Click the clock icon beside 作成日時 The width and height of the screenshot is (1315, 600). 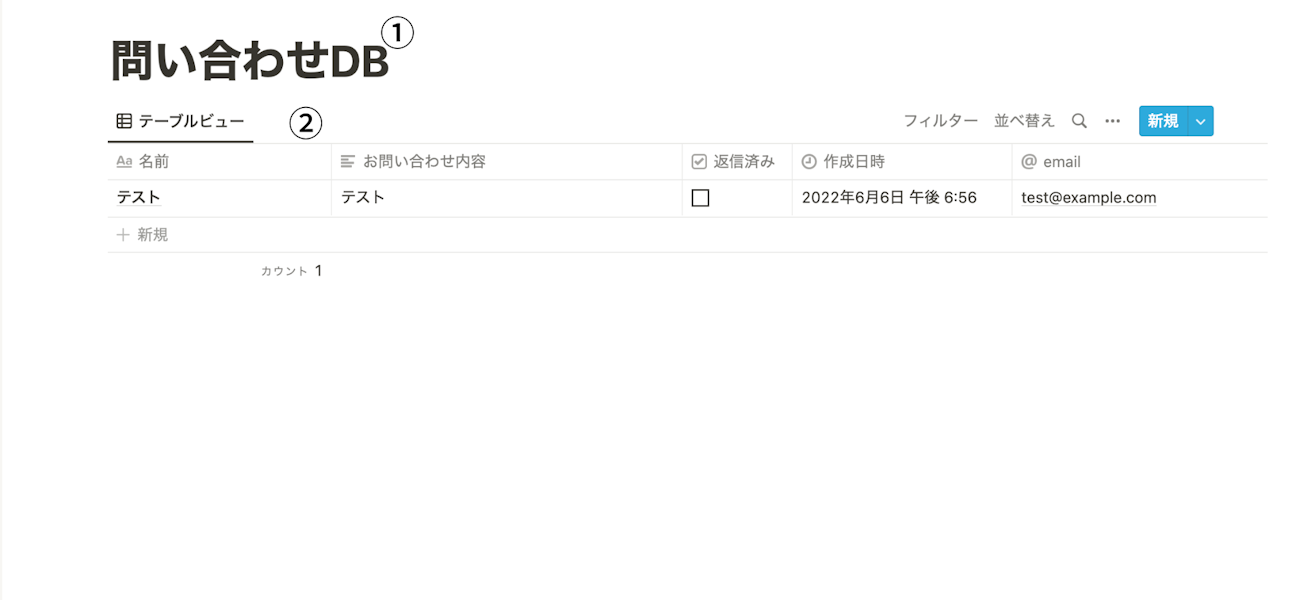(809, 161)
